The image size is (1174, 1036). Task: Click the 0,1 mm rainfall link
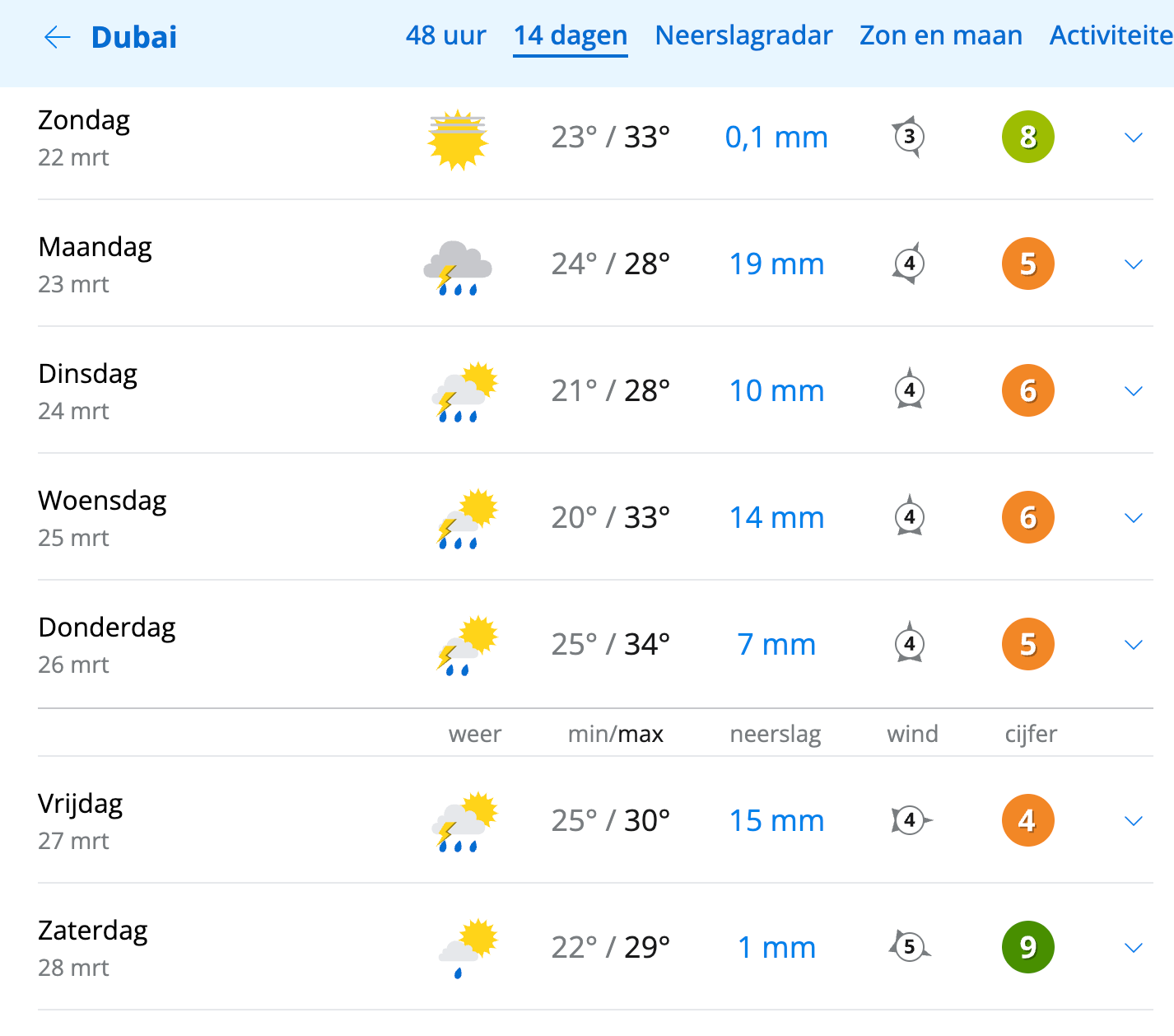tap(776, 138)
